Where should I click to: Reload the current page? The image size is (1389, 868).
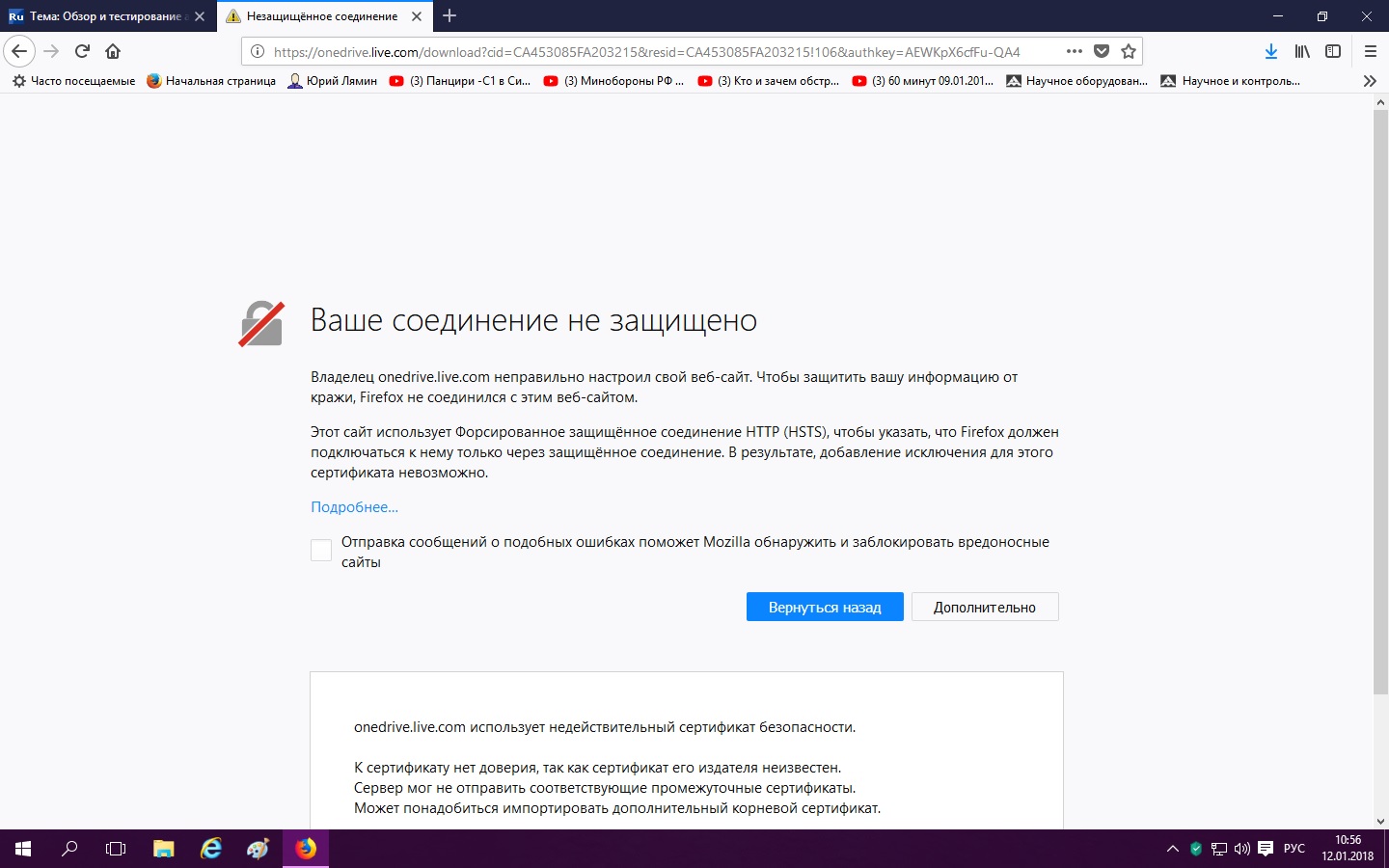point(82,51)
